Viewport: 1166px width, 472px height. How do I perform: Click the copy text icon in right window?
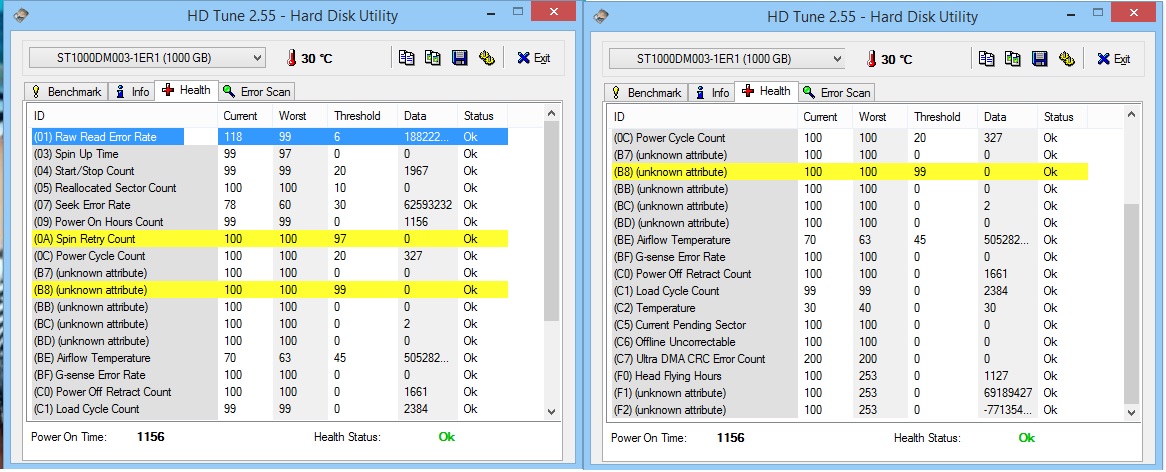click(x=986, y=58)
